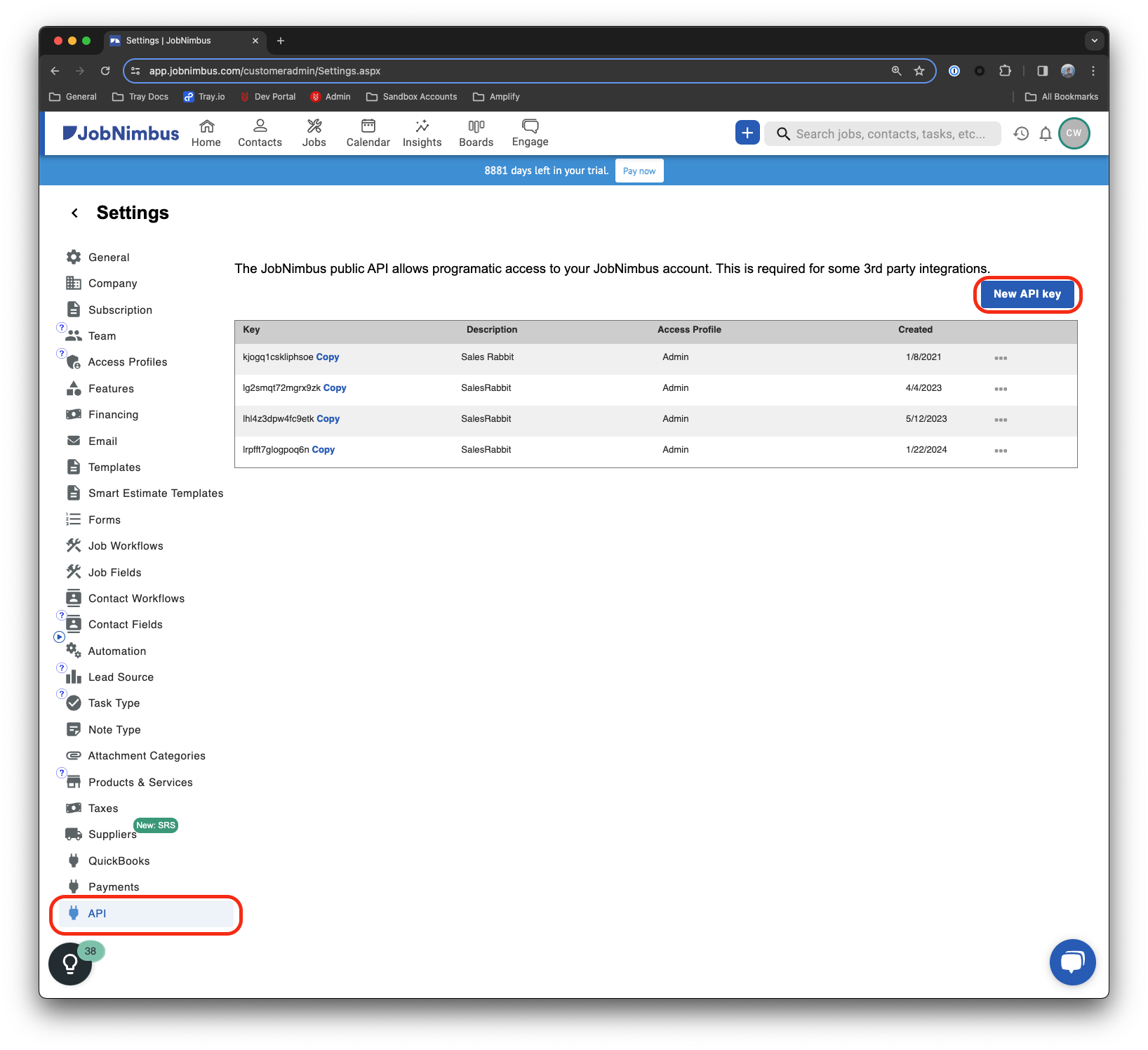
Task: Open the All Bookmarks folder
Action: 1062,97
